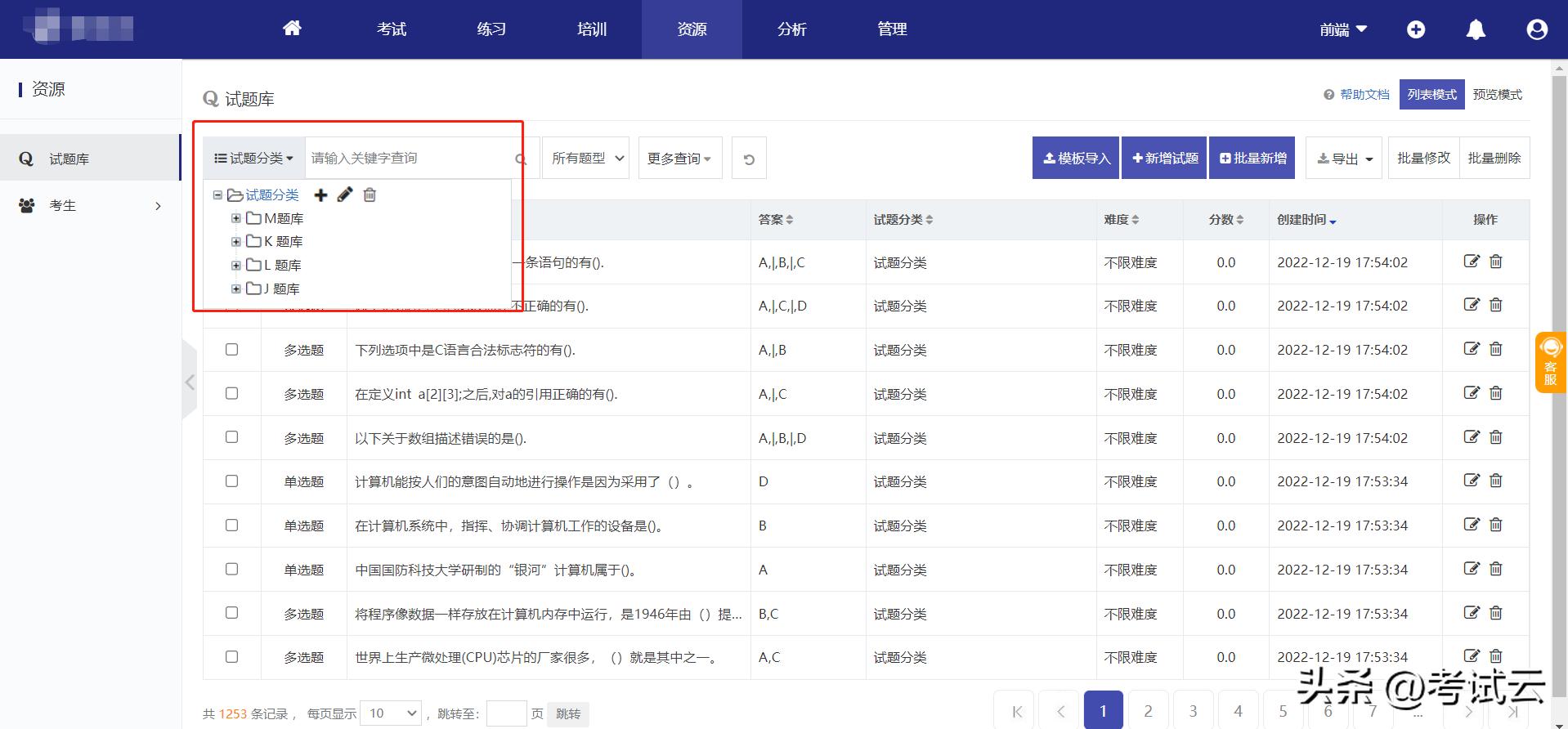Click the 批量修改 button
Viewport: 1568px width, 729px height.
(1423, 158)
